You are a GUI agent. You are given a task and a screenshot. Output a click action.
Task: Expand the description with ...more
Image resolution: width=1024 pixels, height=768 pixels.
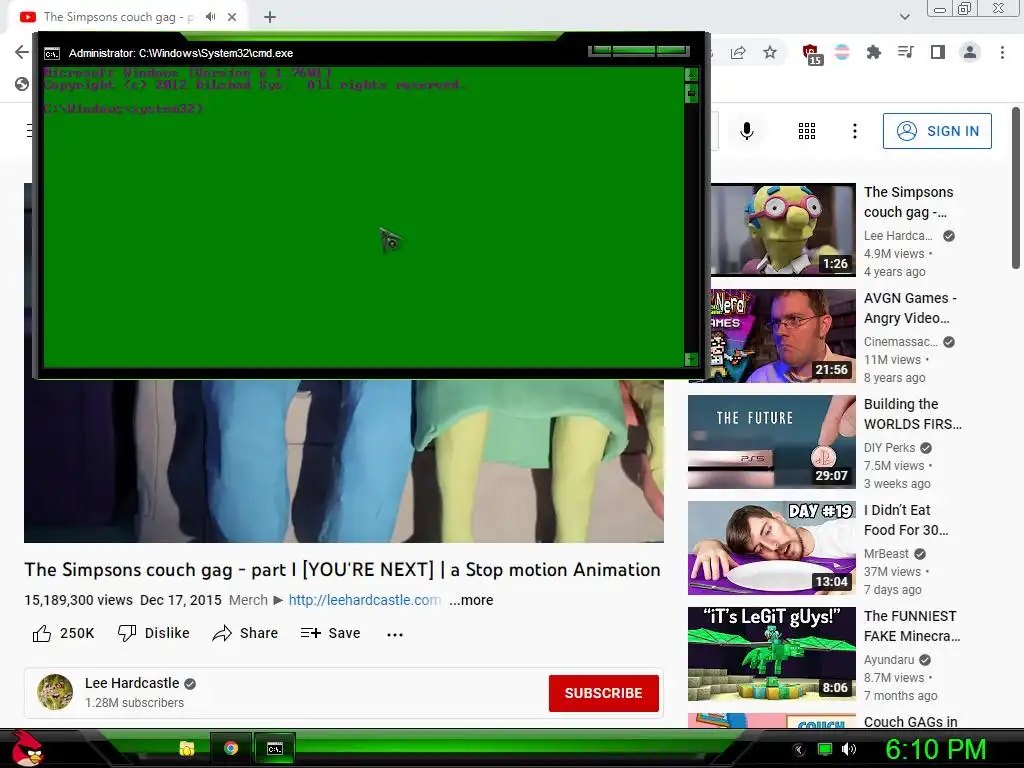(x=471, y=600)
